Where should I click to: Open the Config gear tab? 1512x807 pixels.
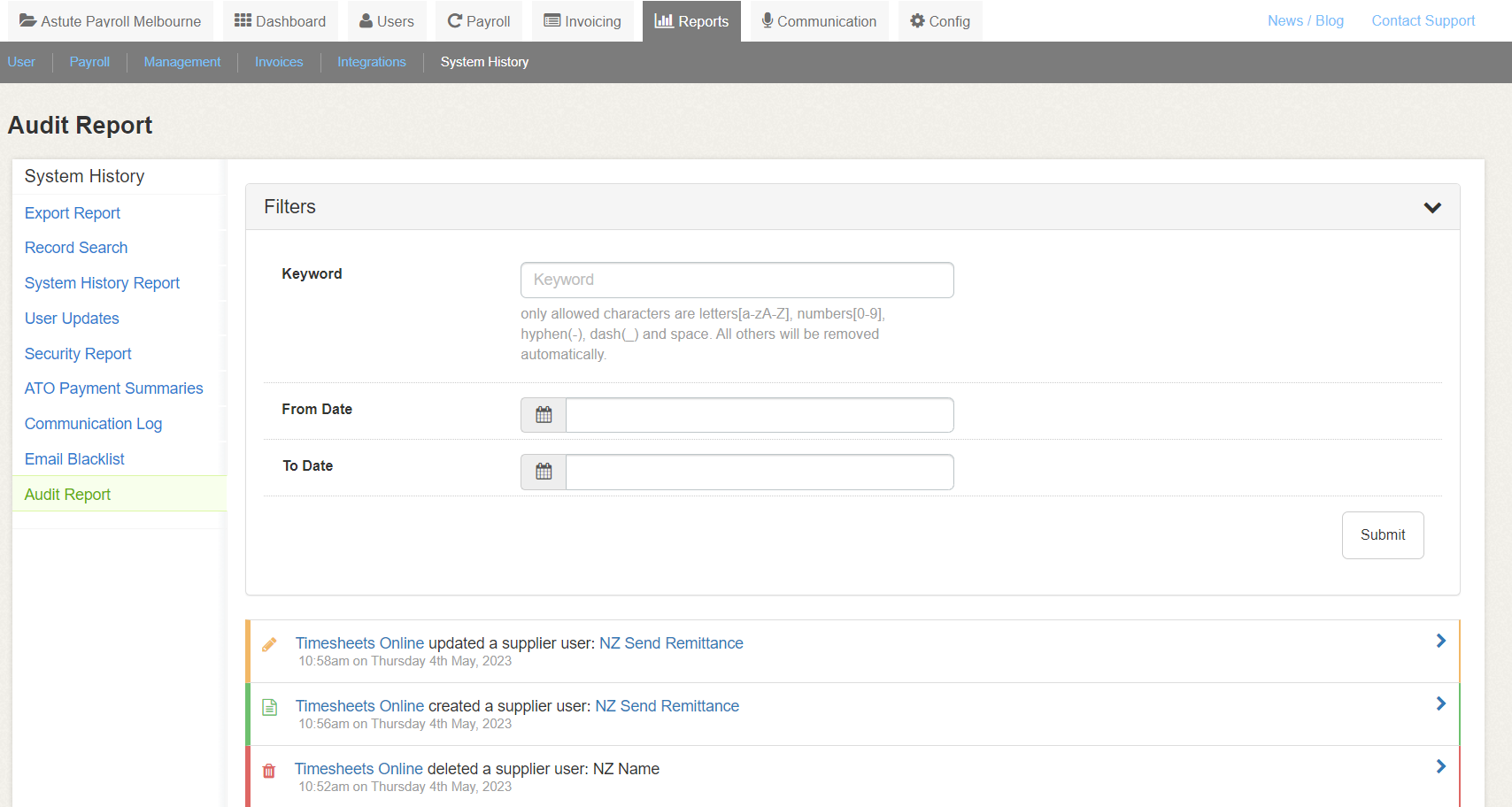[x=940, y=21]
